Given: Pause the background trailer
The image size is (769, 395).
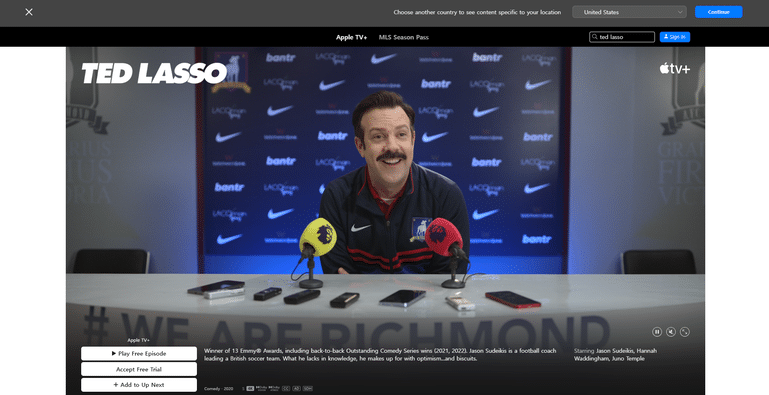Looking at the screenshot, I should click(x=657, y=332).
